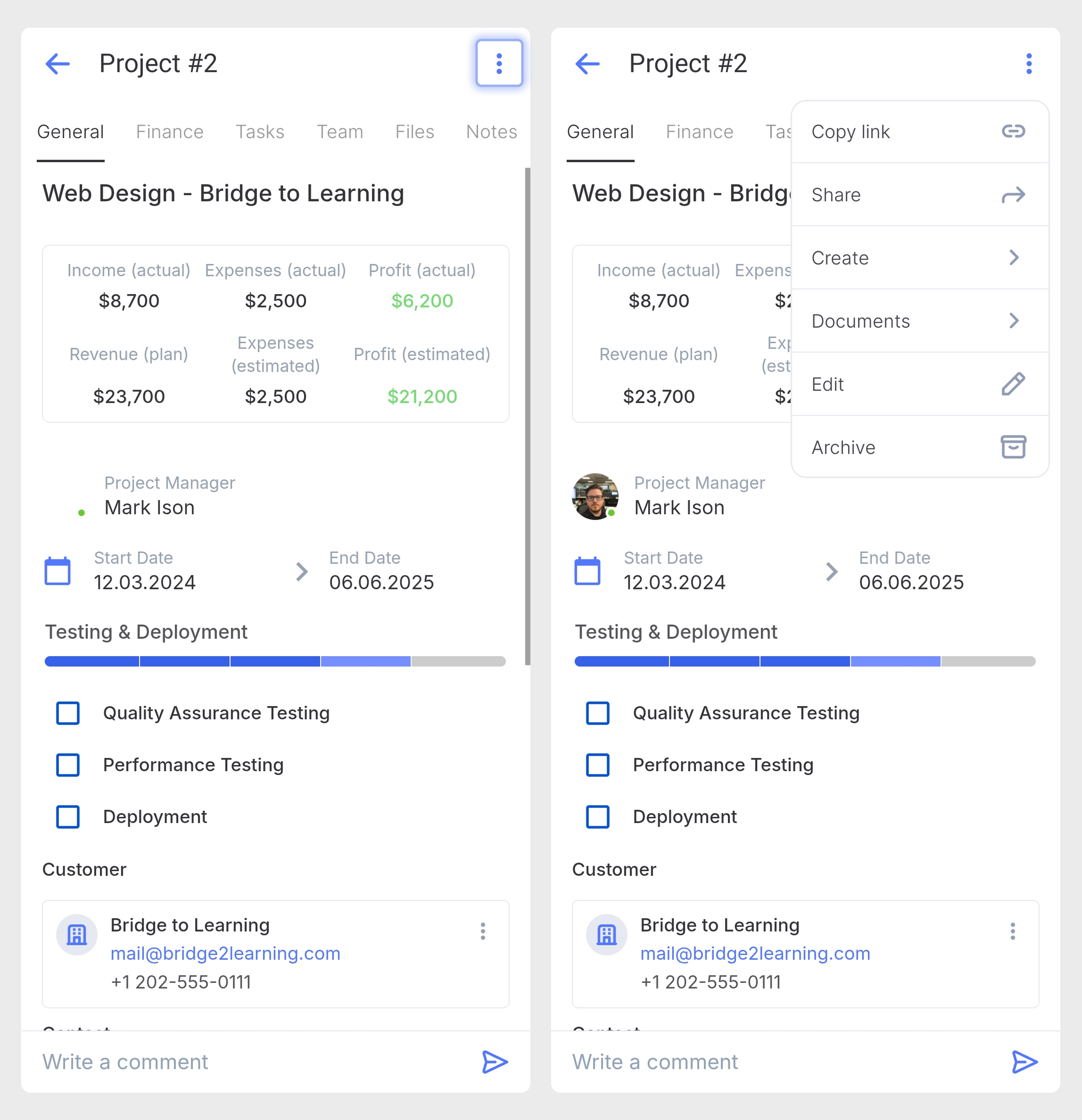Switch to the Finance tab in left panel
Screen dimensions: 1082x1120
pos(170,132)
